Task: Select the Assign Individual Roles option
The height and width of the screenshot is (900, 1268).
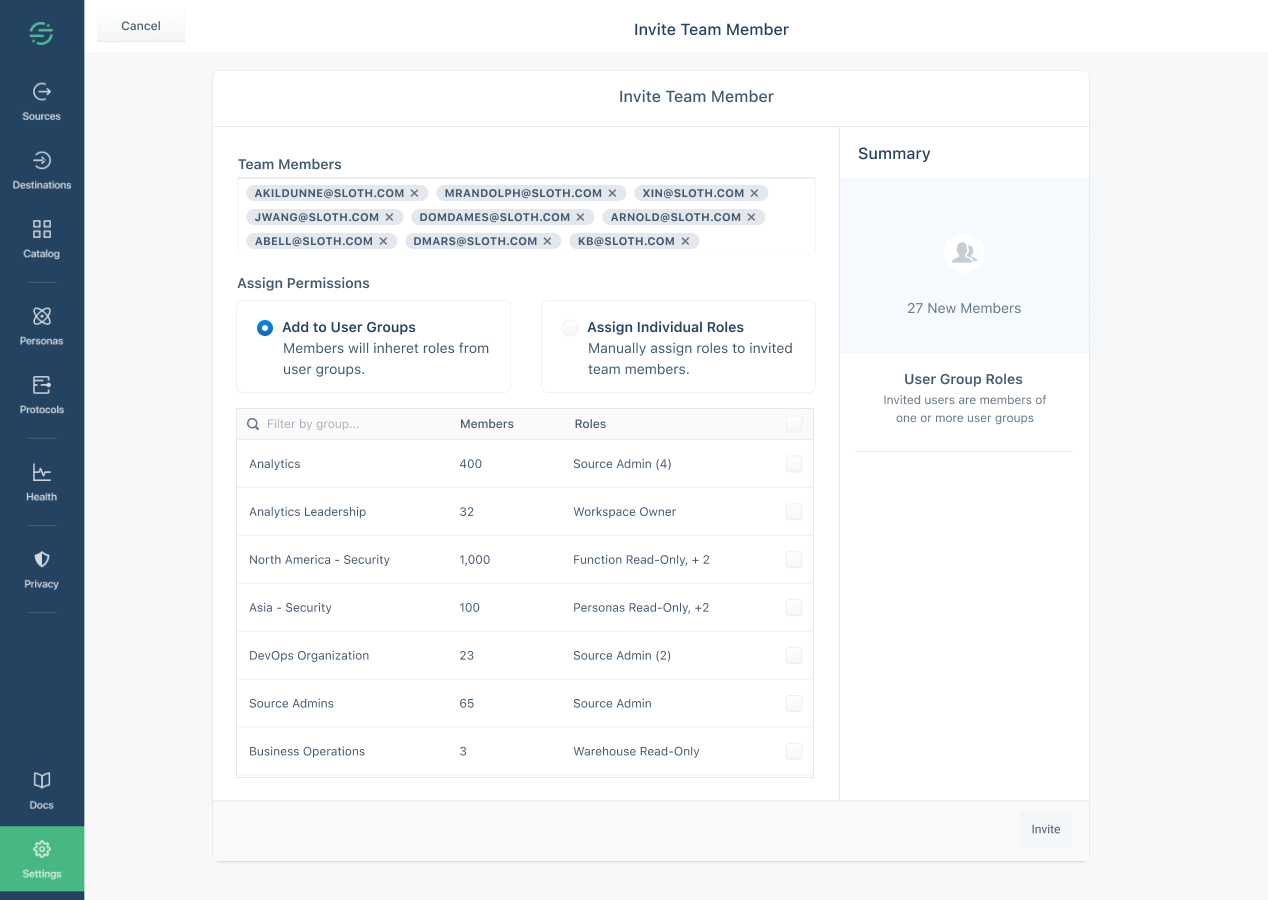Action: (x=570, y=327)
